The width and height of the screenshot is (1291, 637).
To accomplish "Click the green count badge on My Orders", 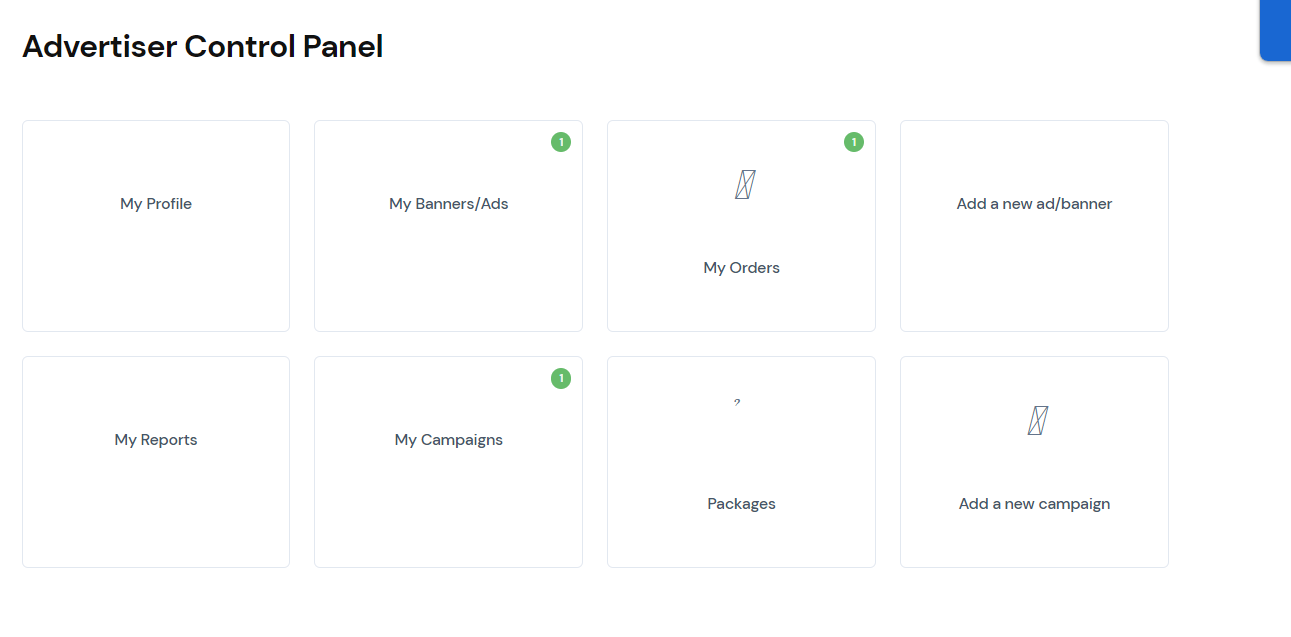I will click(x=853, y=142).
